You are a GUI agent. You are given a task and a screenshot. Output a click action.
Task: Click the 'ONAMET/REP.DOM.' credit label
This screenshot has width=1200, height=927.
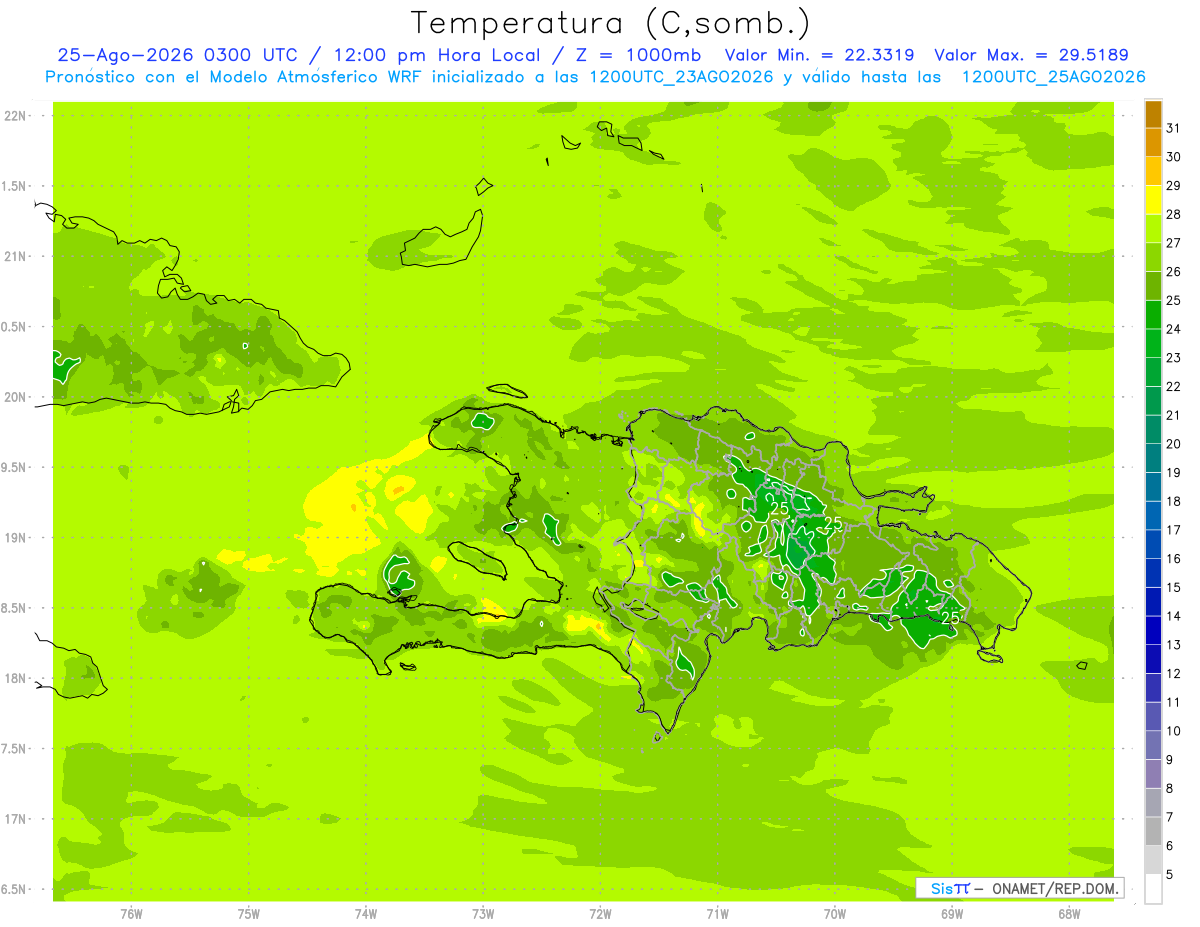click(x=1055, y=888)
